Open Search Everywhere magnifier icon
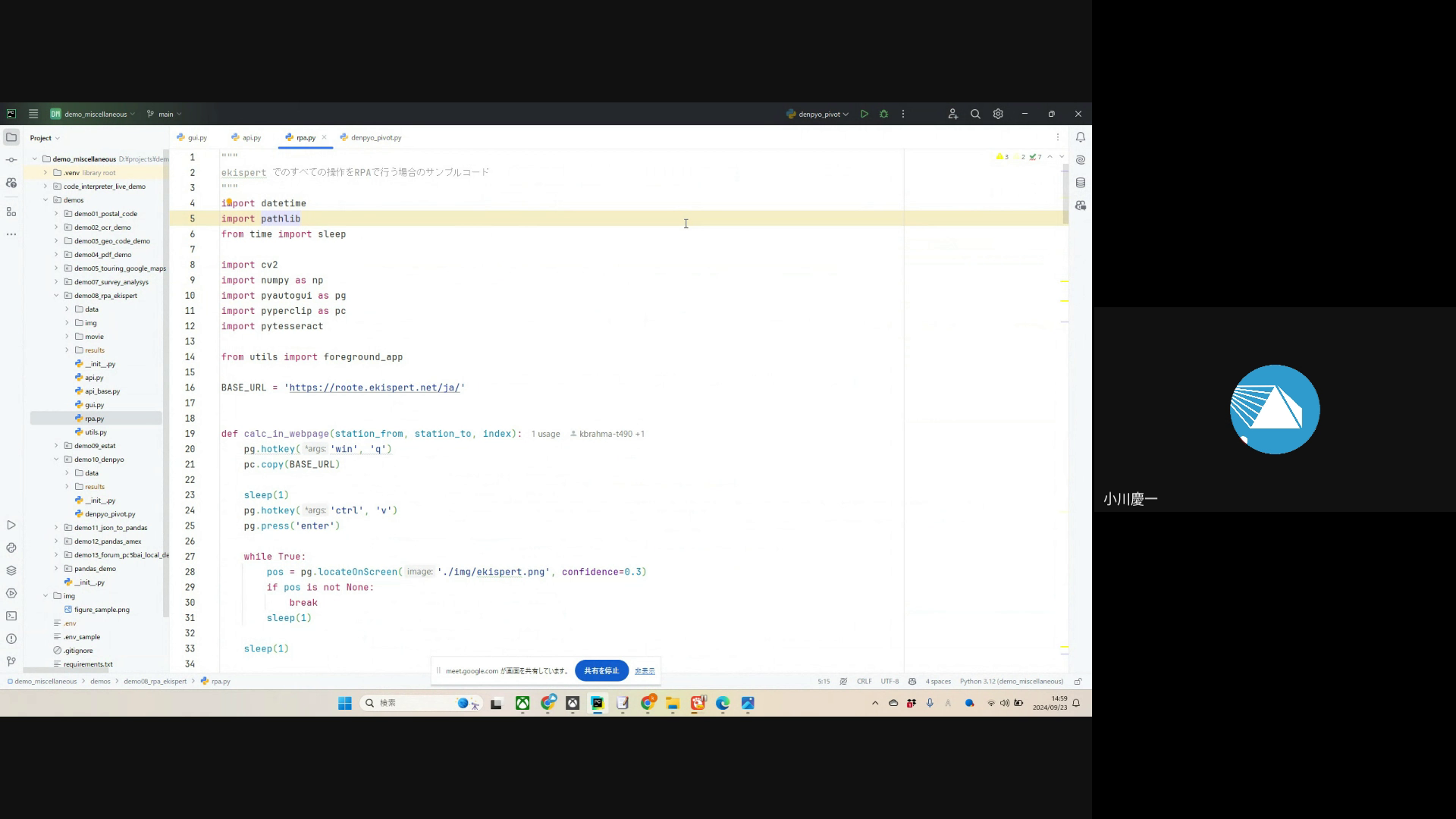Image resolution: width=1456 pixels, height=819 pixels. coord(975,114)
